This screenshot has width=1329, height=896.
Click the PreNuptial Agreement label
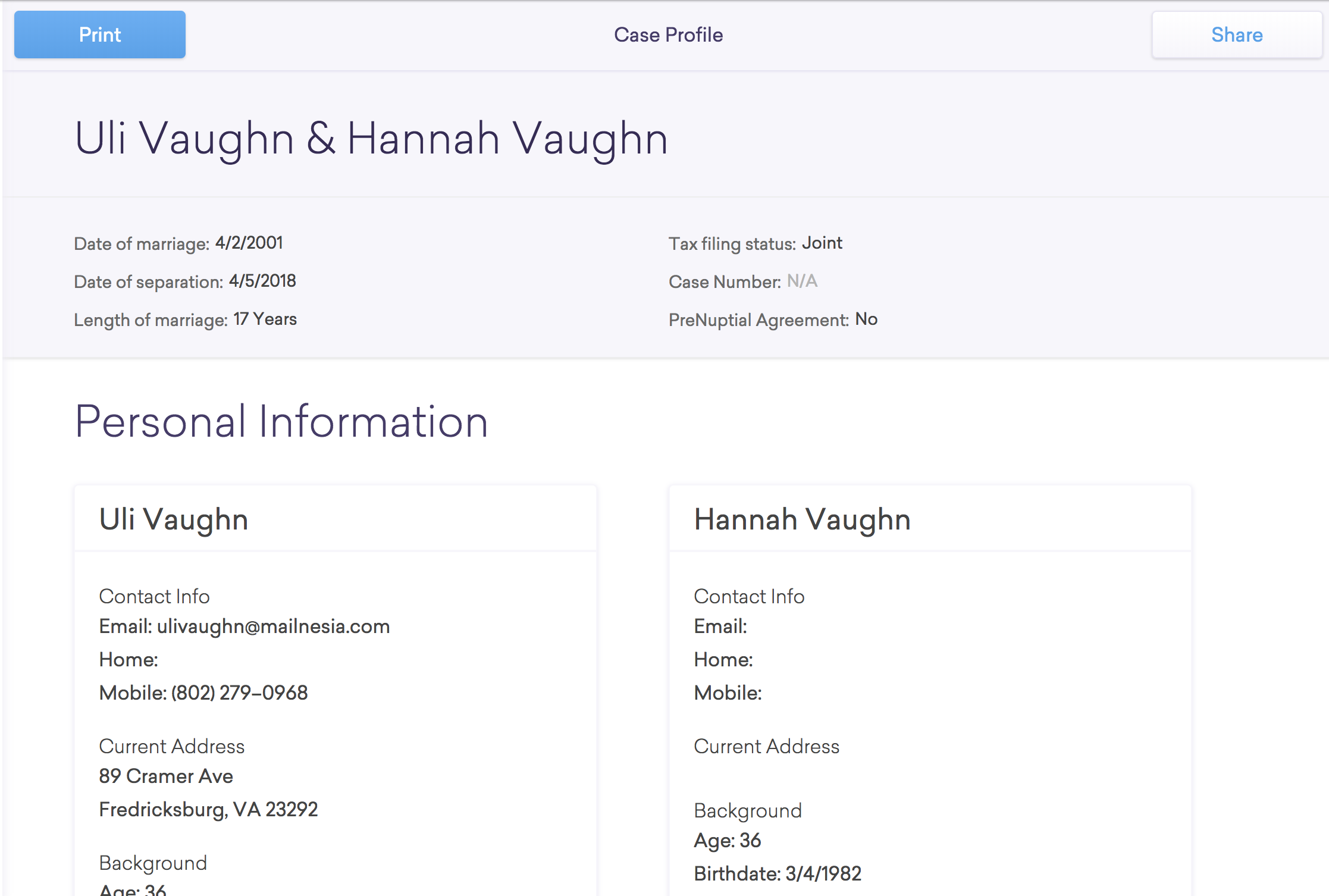(758, 320)
